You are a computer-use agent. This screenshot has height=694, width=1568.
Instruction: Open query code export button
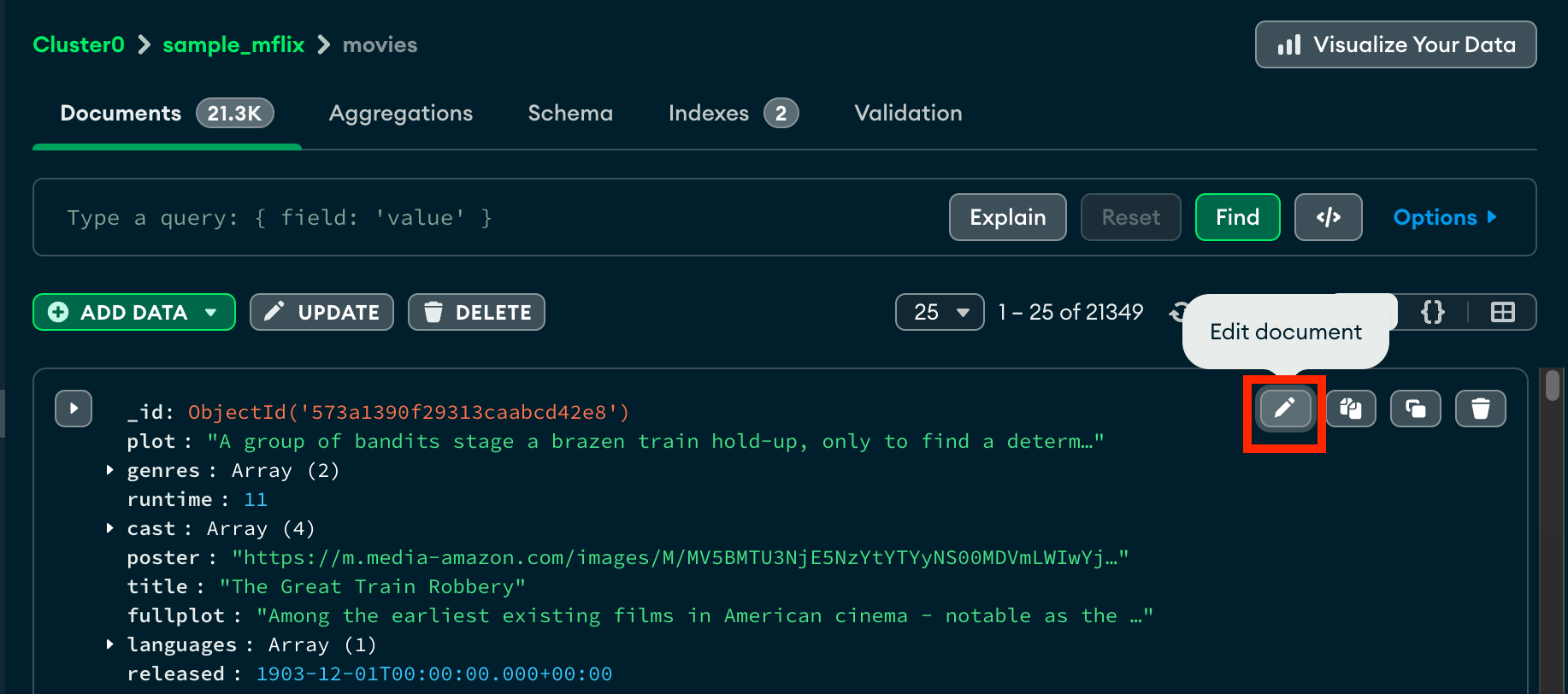(x=1328, y=217)
